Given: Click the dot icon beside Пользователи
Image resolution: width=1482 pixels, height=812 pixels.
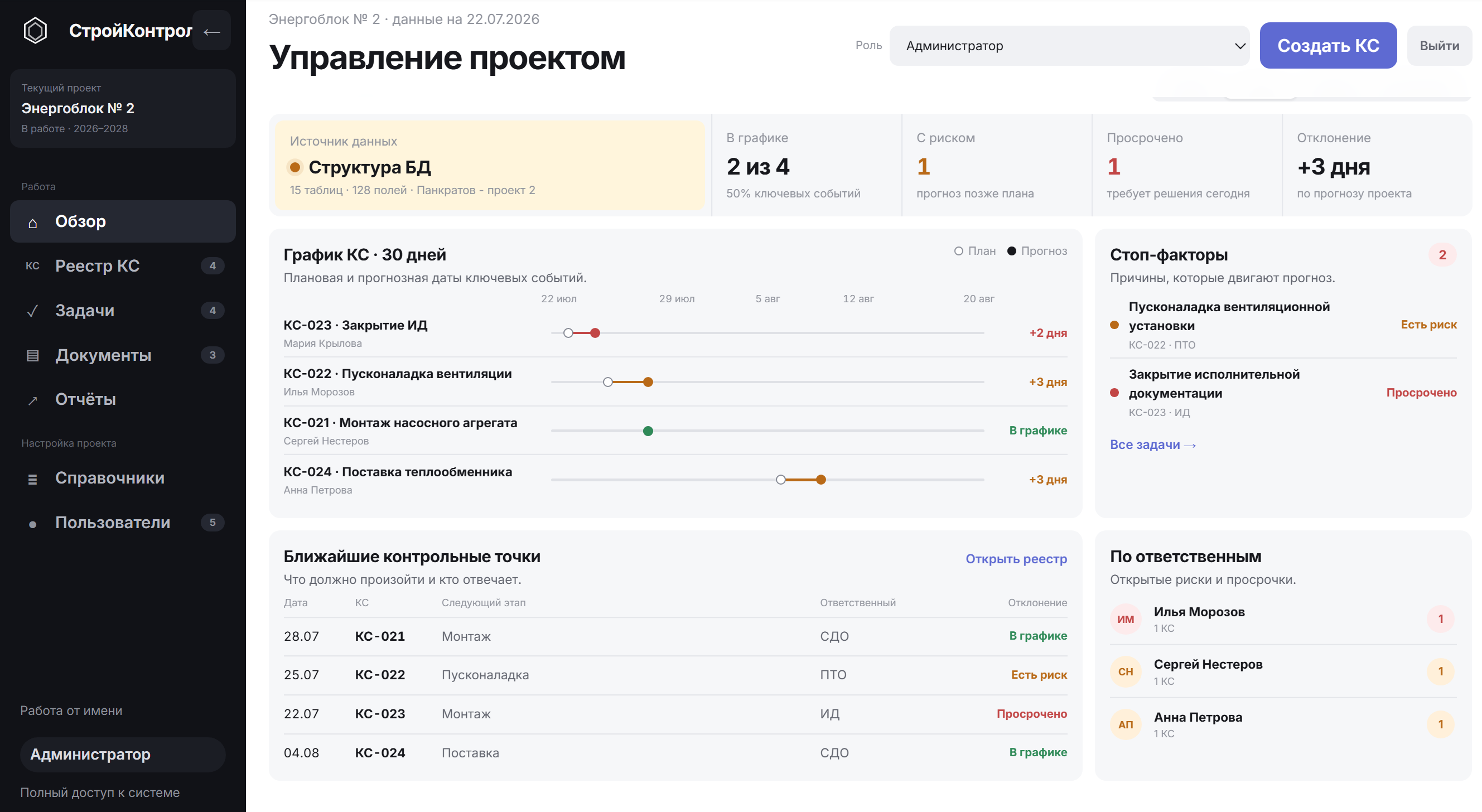Looking at the screenshot, I should [x=33, y=523].
